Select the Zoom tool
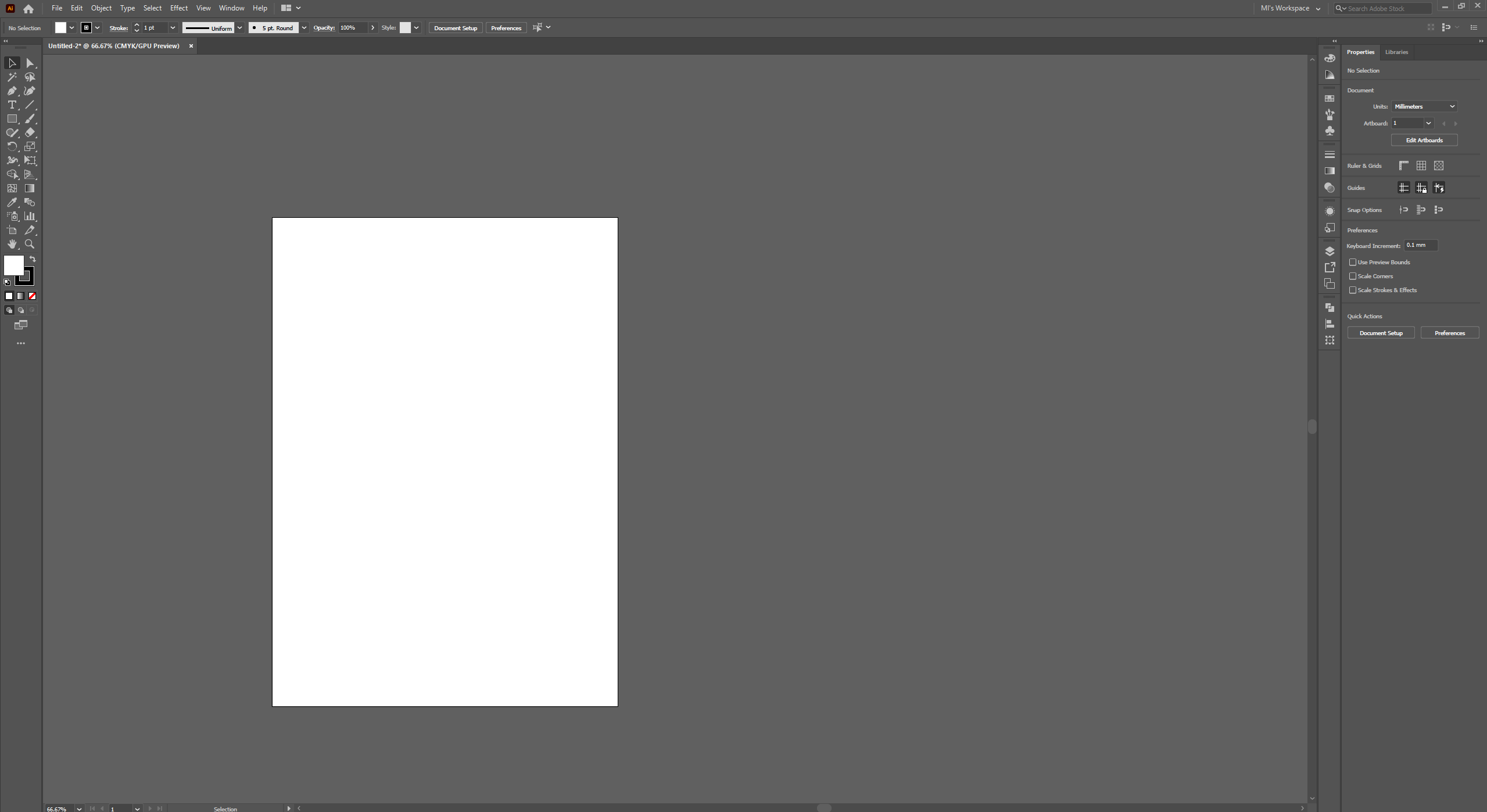The height and width of the screenshot is (812, 1487). click(x=30, y=244)
